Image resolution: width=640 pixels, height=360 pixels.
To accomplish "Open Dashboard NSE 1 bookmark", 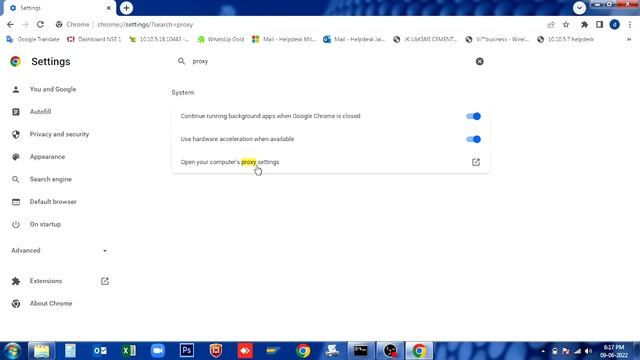I will tap(94, 40).
